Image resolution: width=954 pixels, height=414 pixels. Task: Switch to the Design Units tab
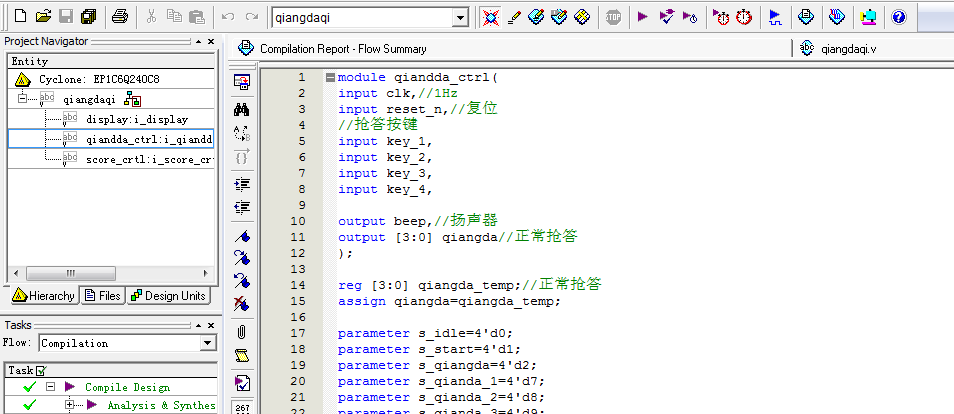coord(169,295)
